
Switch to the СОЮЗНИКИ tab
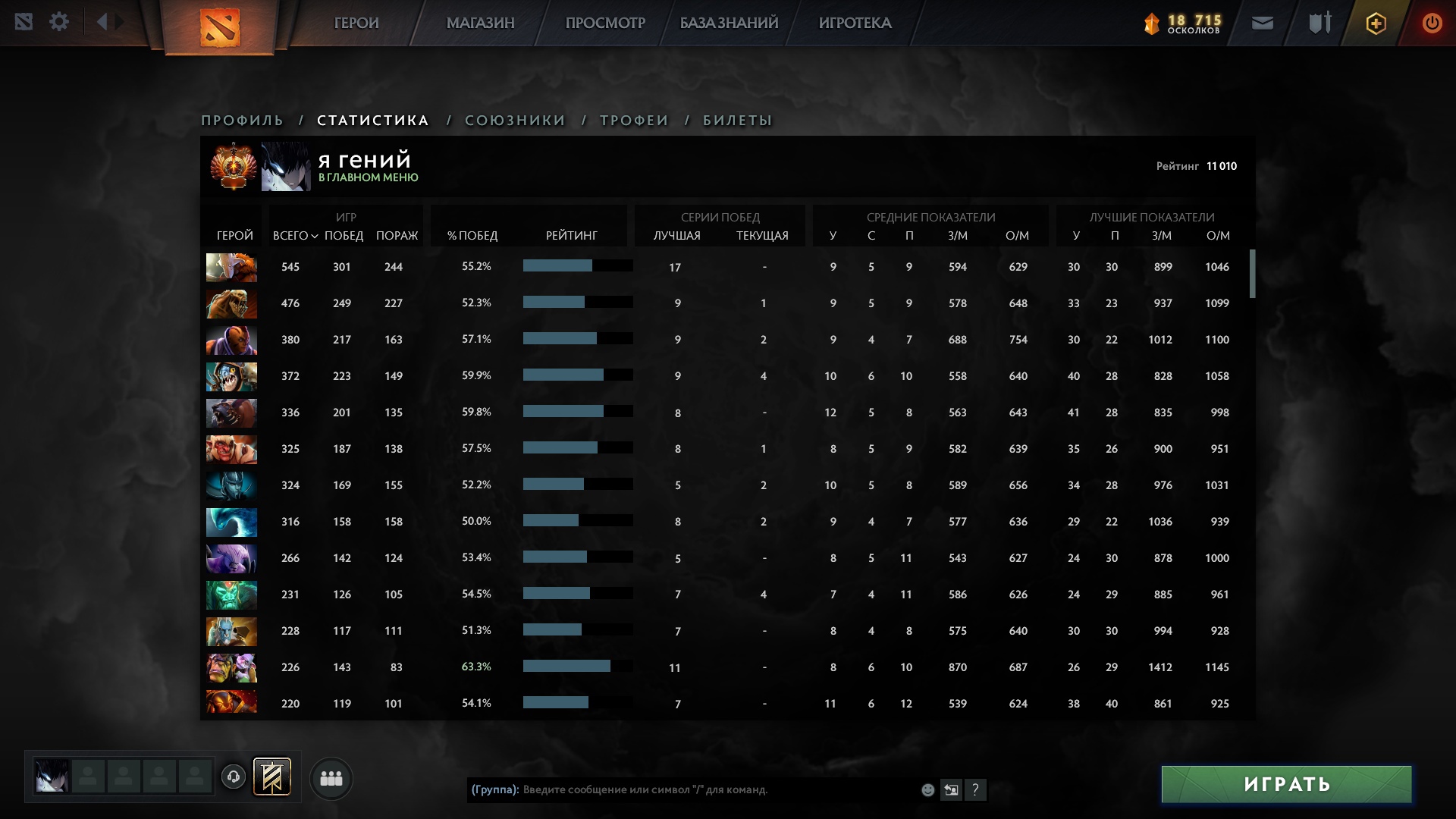point(515,121)
